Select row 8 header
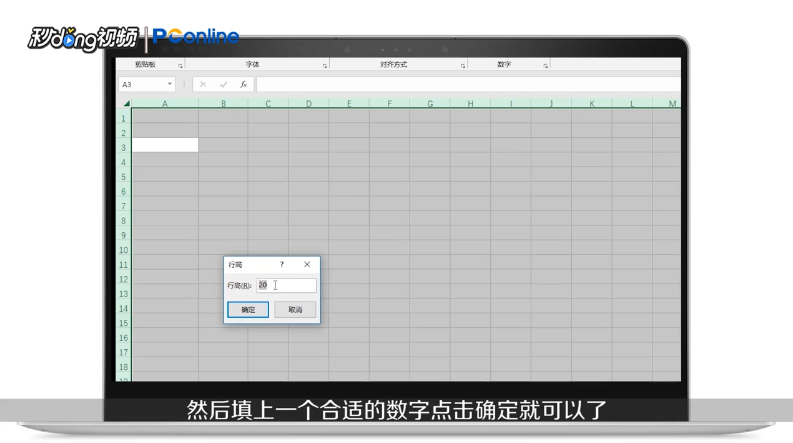The width and height of the screenshot is (793, 443). point(123,221)
